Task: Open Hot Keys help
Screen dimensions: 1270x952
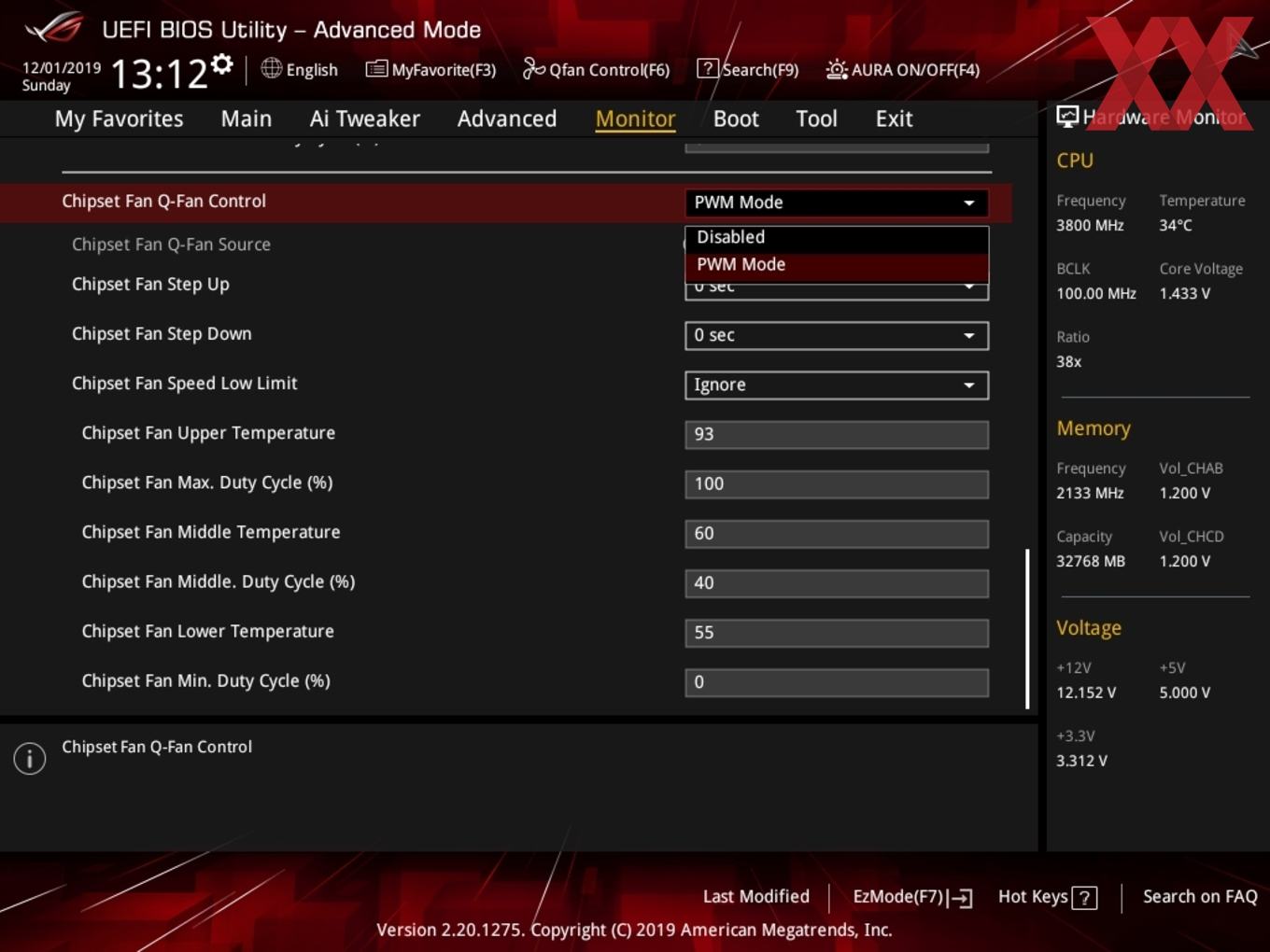Action: (1033, 897)
